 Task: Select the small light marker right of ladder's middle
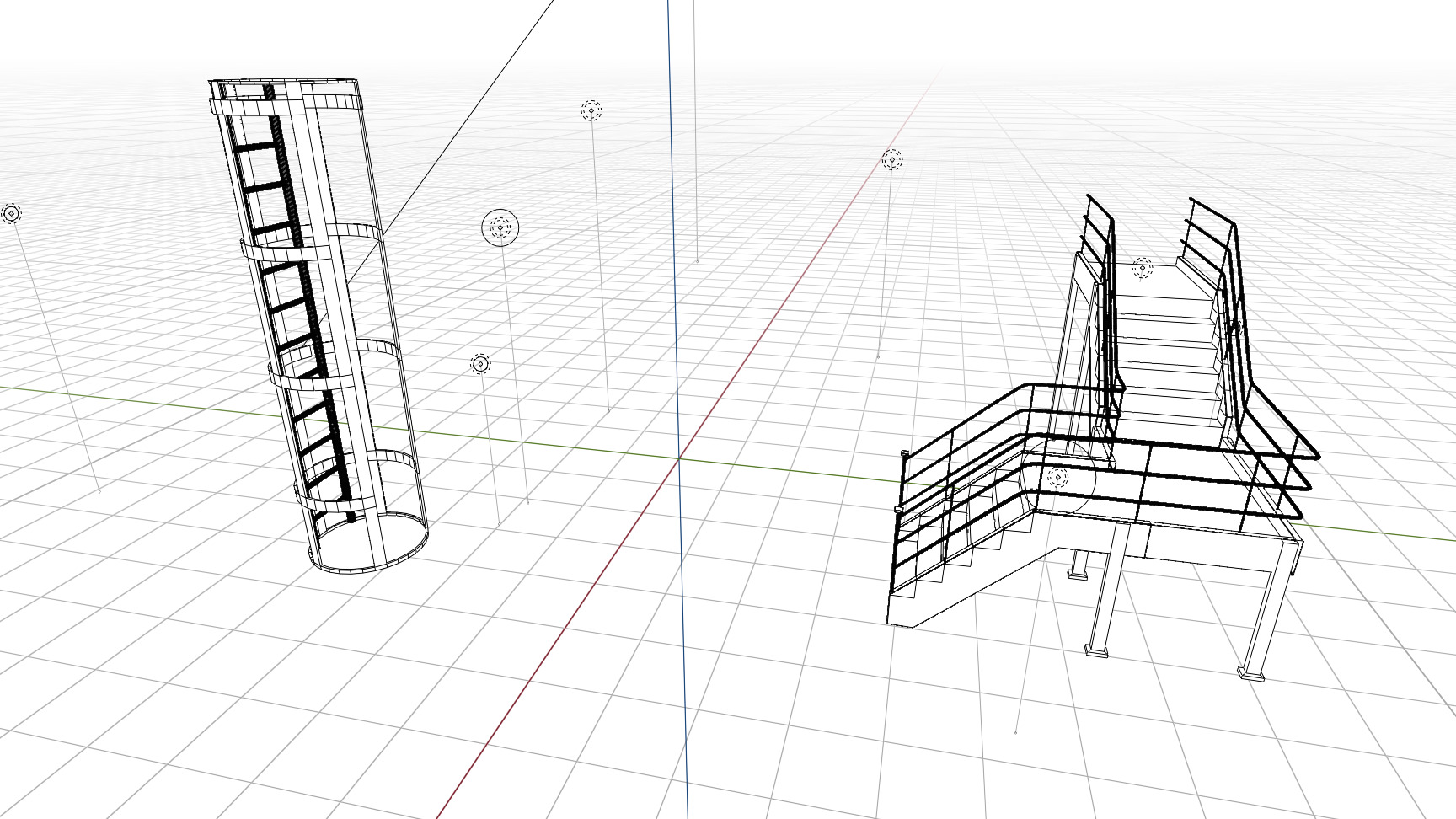(480, 364)
